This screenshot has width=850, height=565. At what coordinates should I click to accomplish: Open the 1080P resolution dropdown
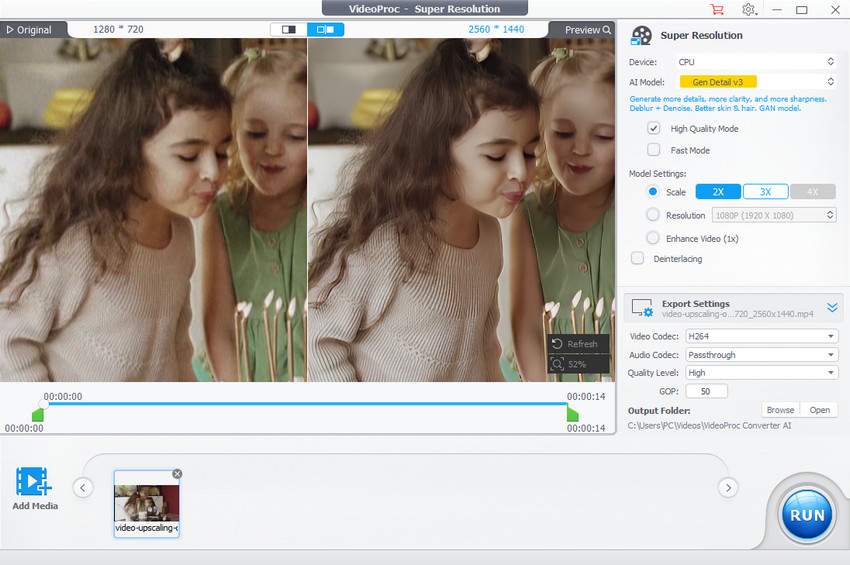[x=774, y=215]
